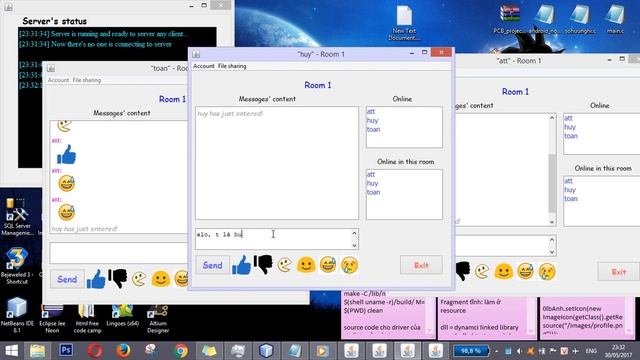Pick the Pac-Man emoji in huy's window
This screenshot has width=640, height=360.
pyautogui.click(x=284, y=265)
